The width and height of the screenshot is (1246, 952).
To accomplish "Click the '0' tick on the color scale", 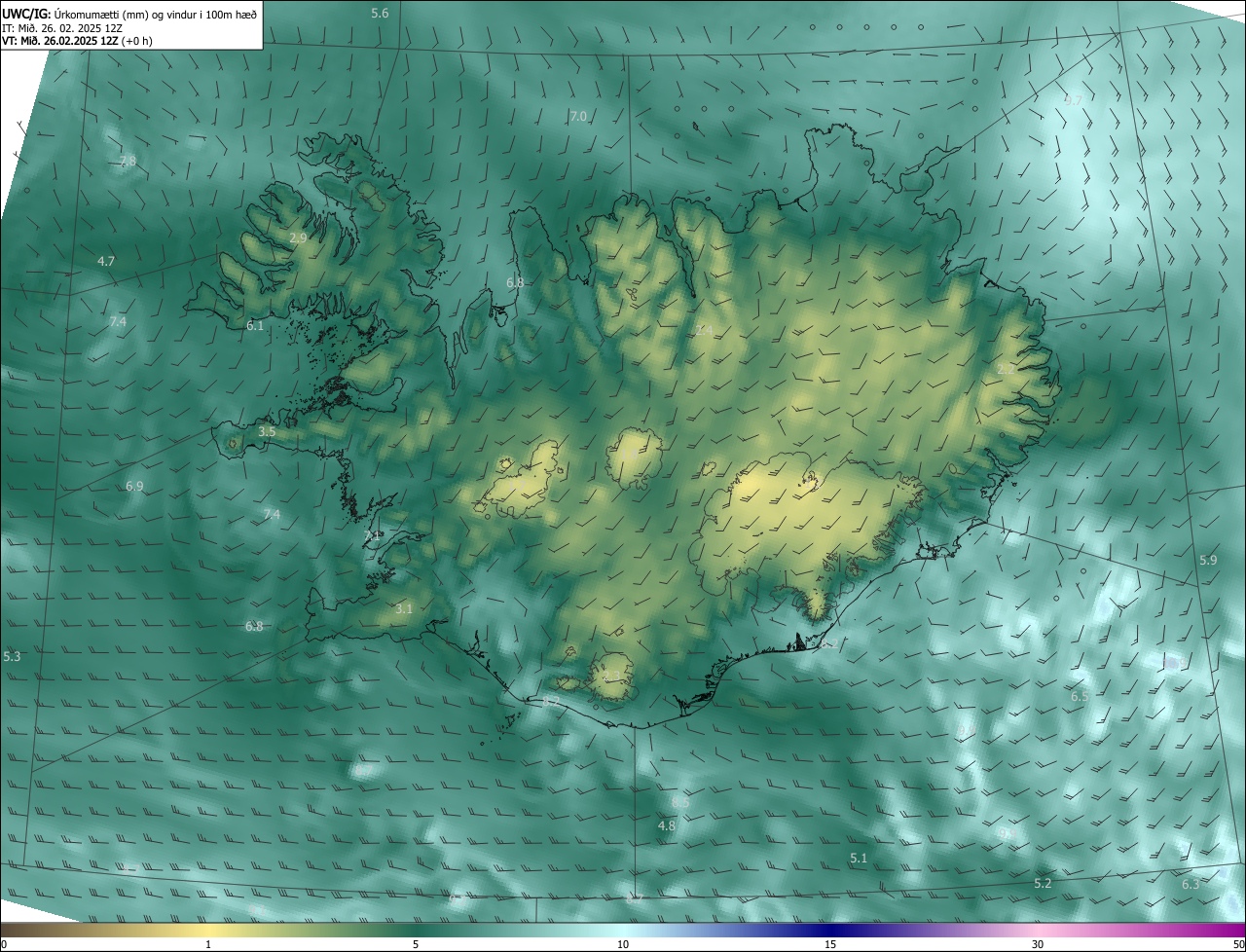I will pos(4,945).
